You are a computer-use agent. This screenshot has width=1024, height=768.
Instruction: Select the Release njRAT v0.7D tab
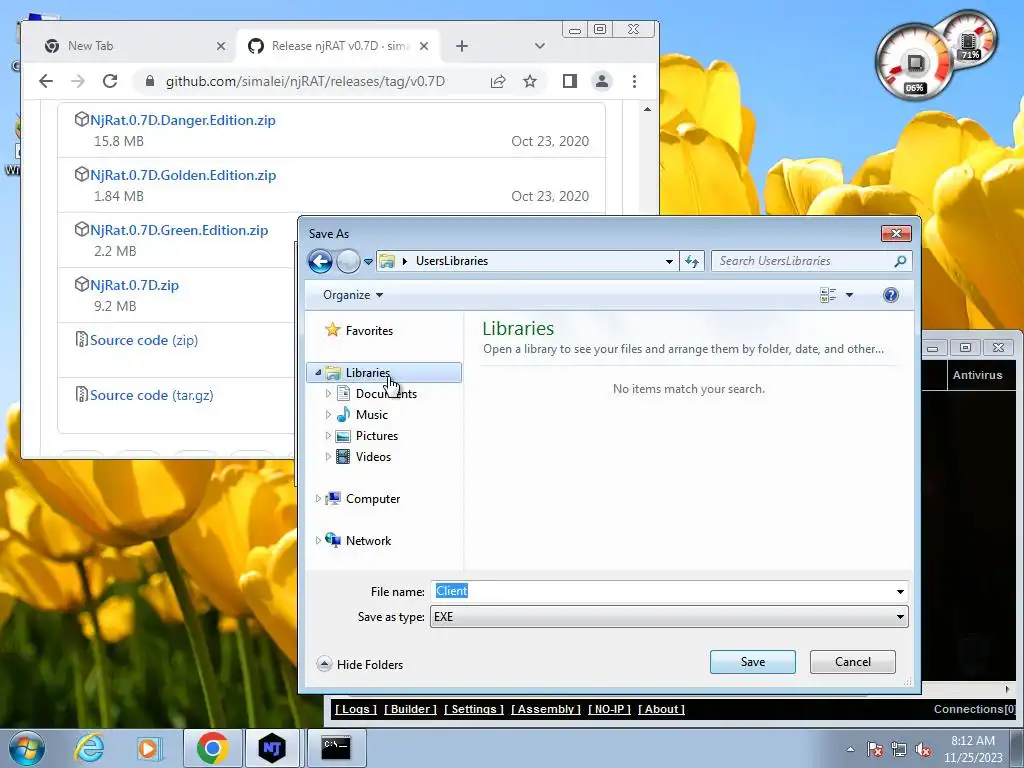point(338,46)
